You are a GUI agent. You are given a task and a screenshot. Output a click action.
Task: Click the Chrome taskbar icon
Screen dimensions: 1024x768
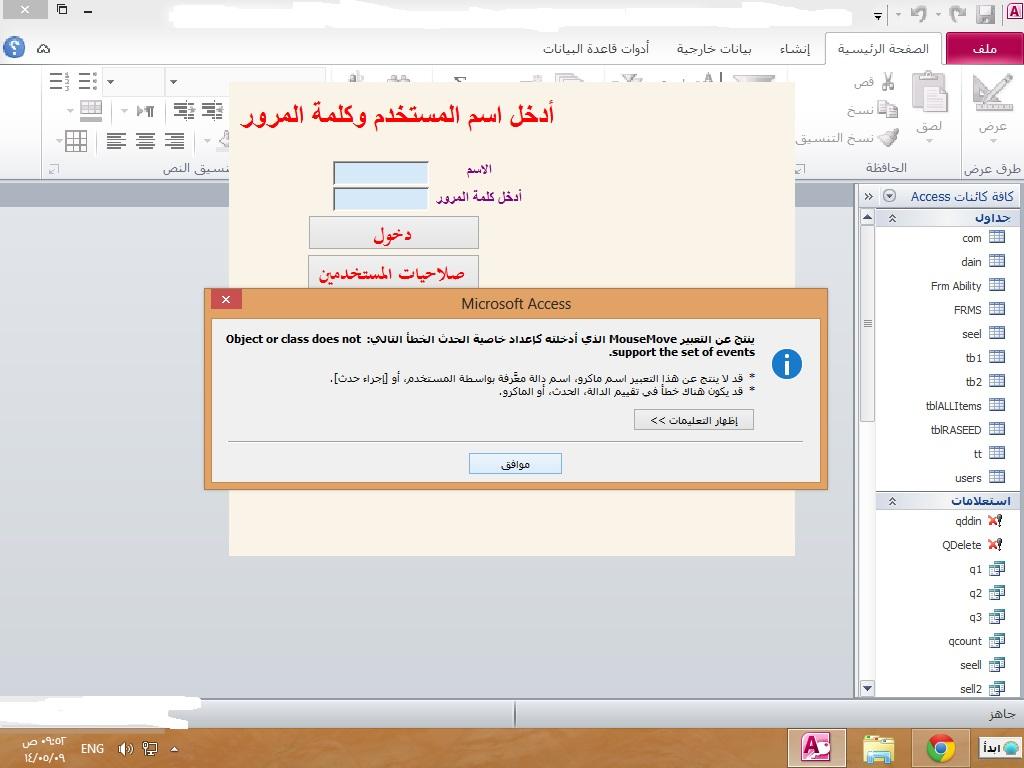point(940,748)
